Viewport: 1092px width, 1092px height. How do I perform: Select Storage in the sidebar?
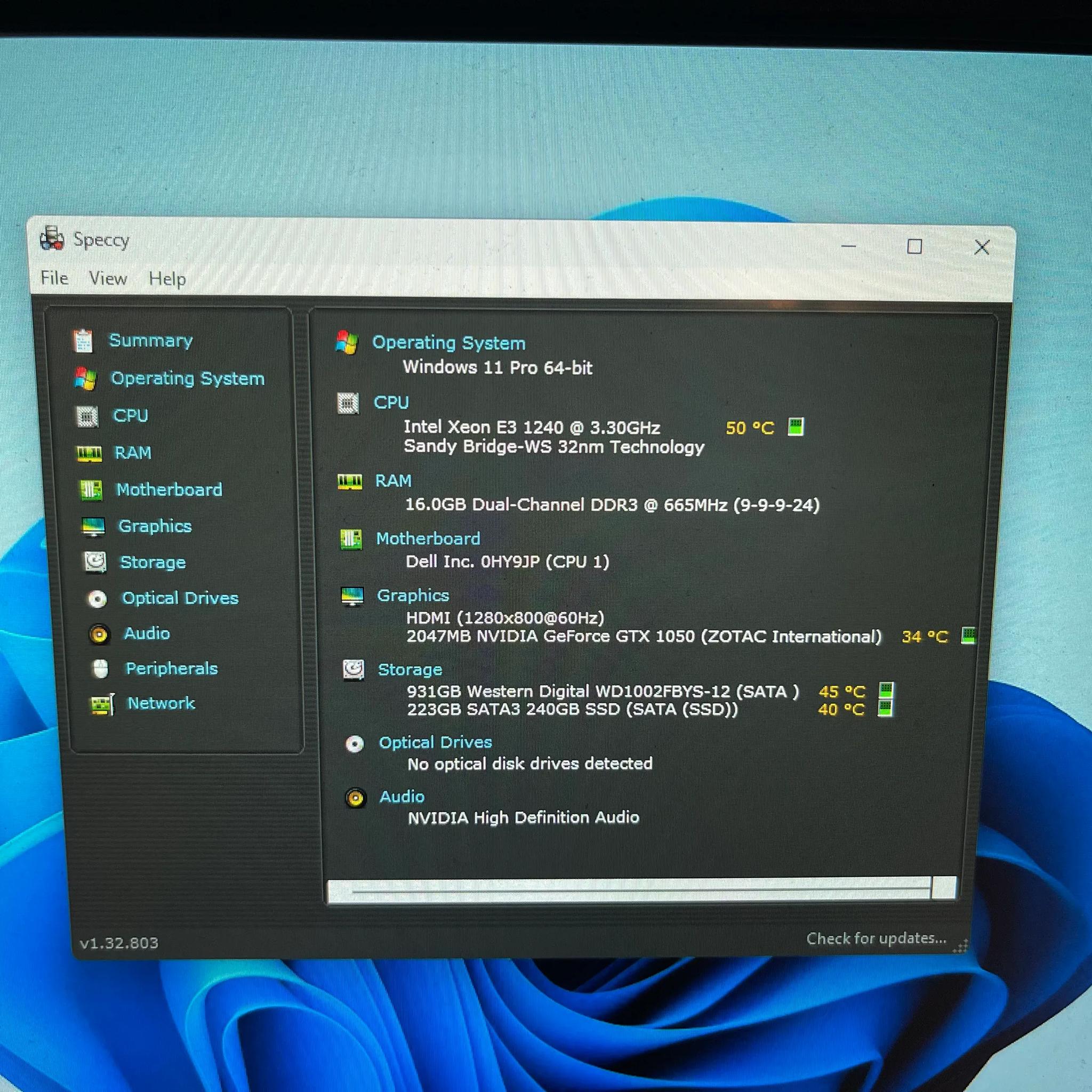pyautogui.click(x=153, y=563)
